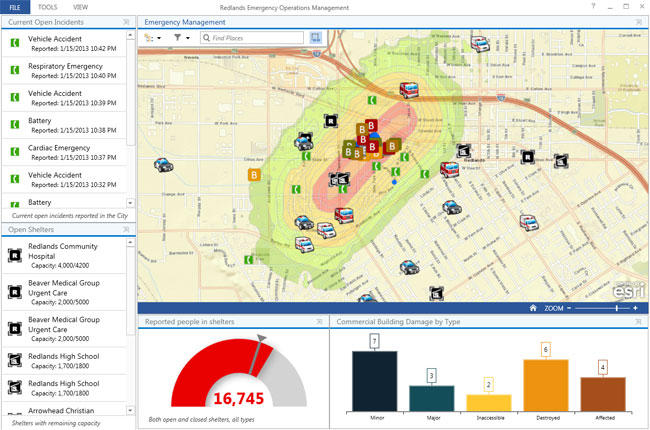Viewport: 650px width, 430px height.
Task: Click map home extent icon
Action: click(x=533, y=308)
